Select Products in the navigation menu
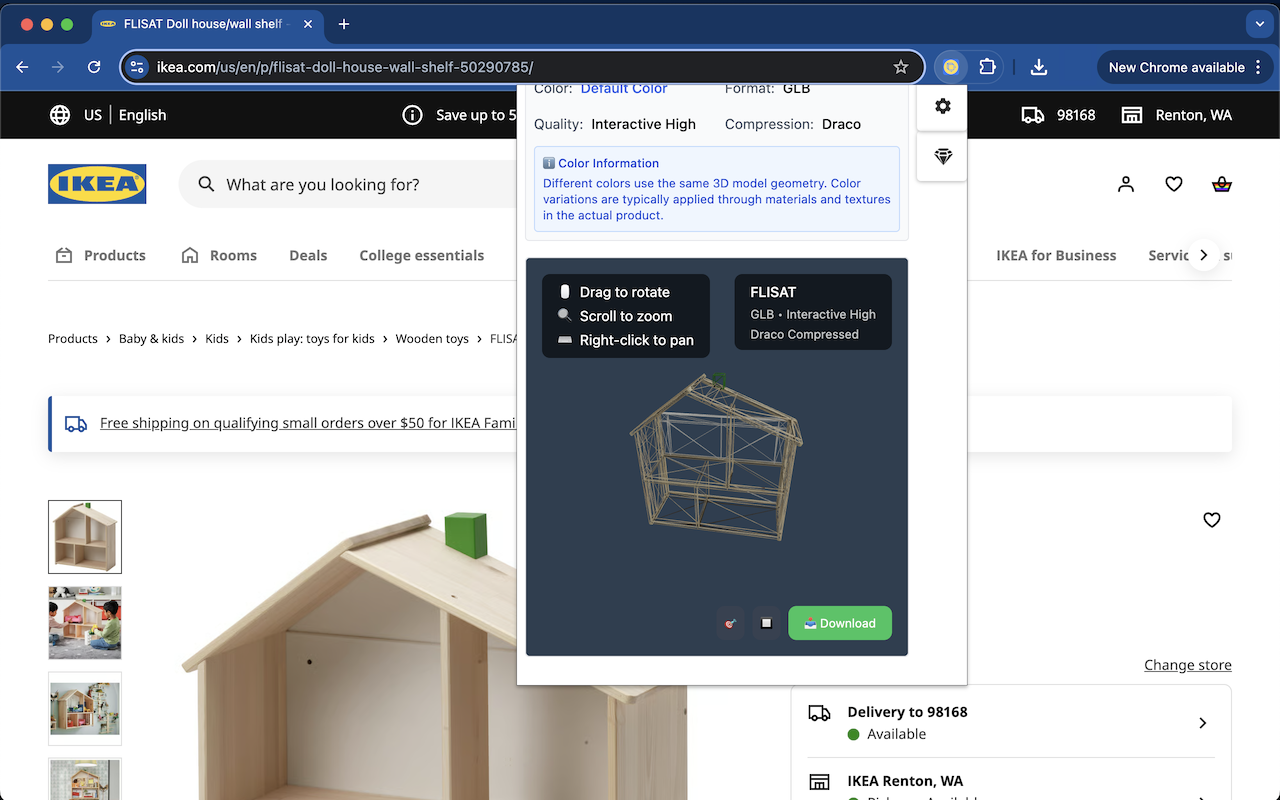Screen dimensions: 1280x800 (x=114, y=255)
